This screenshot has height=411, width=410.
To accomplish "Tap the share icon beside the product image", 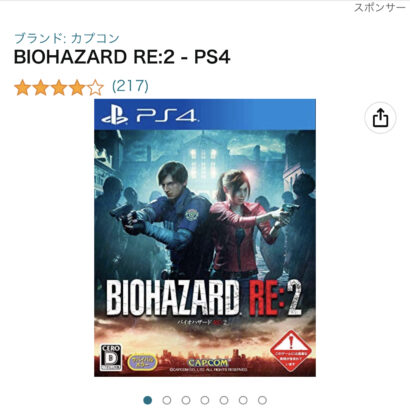I will pyautogui.click(x=381, y=118).
